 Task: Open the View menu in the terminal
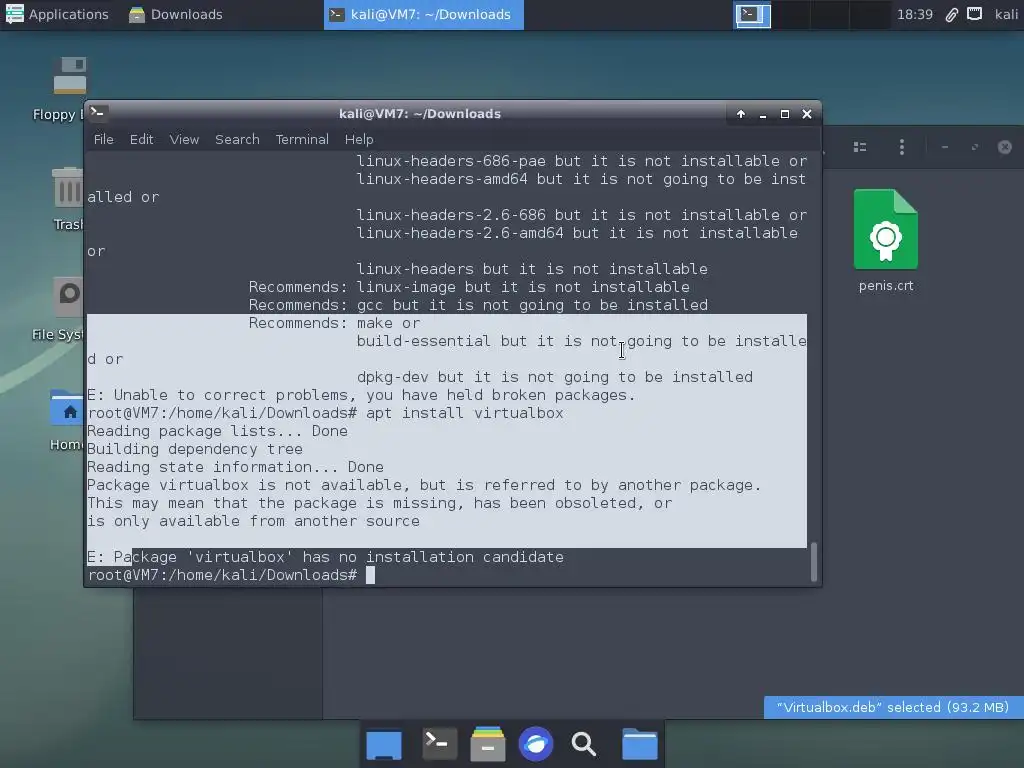(184, 139)
